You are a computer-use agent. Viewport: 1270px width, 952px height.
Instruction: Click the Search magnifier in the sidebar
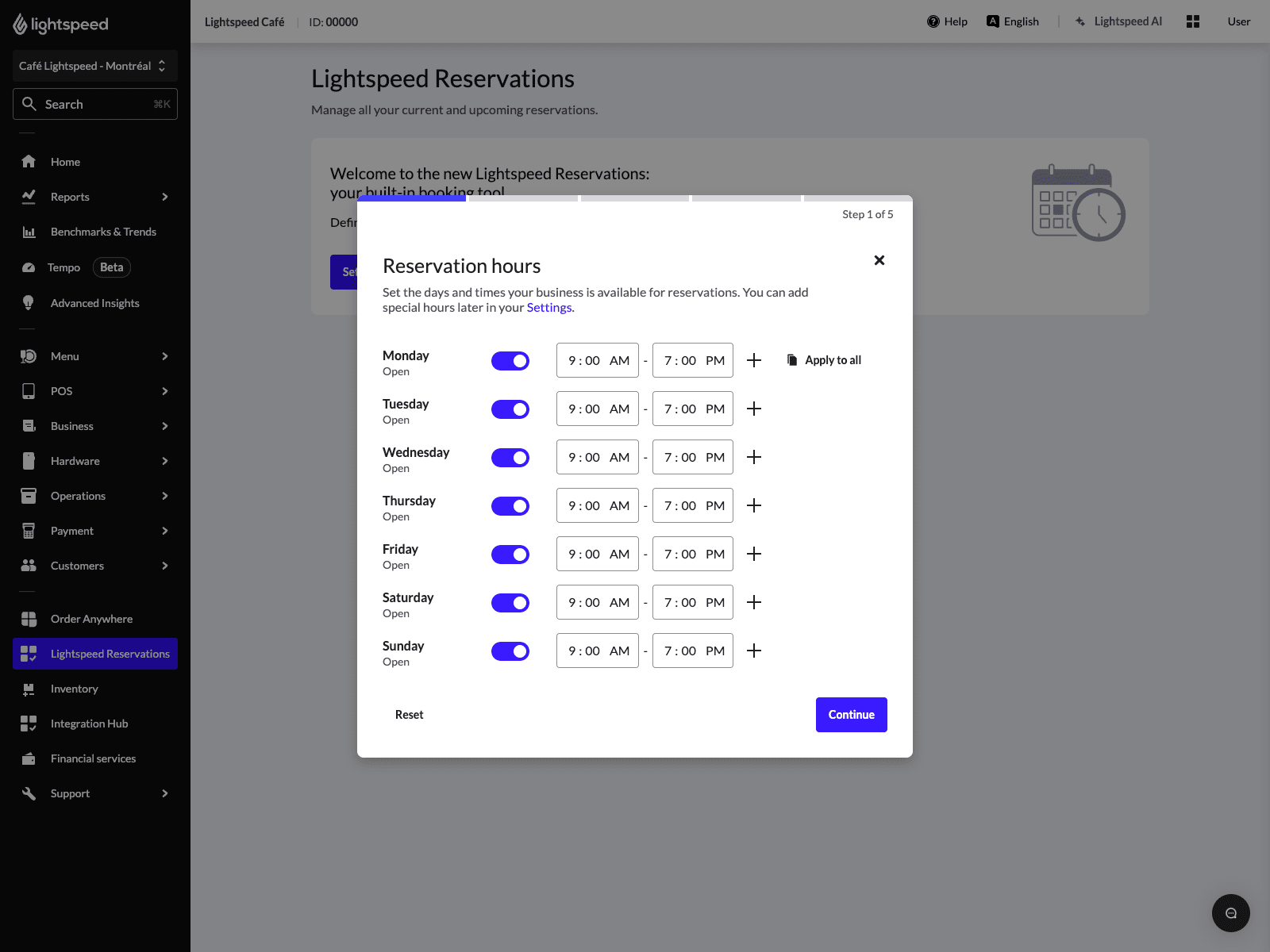pos(29,104)
